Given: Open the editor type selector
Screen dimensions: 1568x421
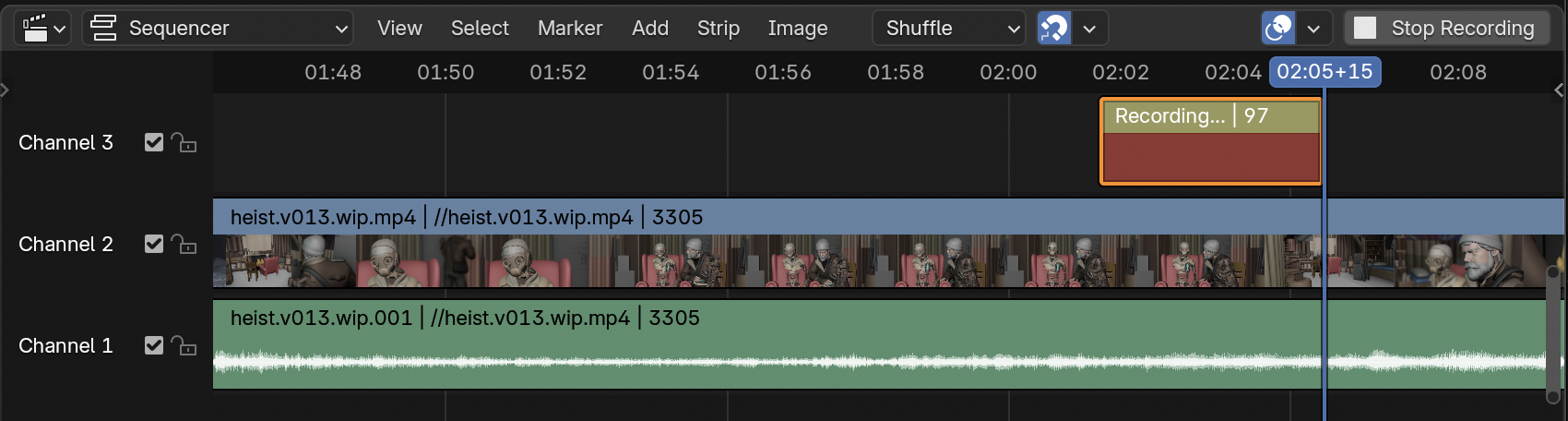Looking at the screenshot, I should (x=42, y=29).
